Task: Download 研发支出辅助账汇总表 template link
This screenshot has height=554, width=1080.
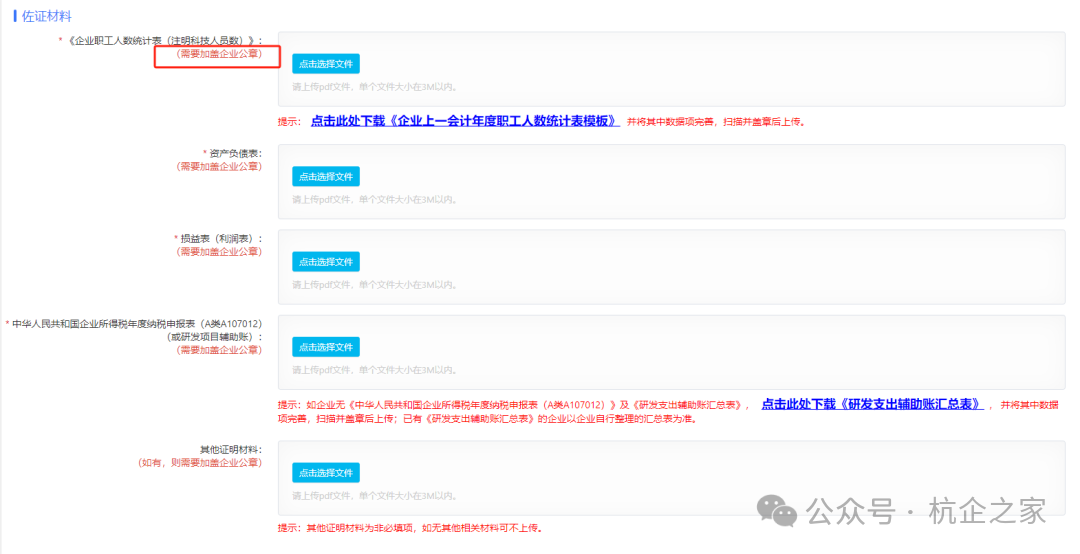Action: coord(872,404)
